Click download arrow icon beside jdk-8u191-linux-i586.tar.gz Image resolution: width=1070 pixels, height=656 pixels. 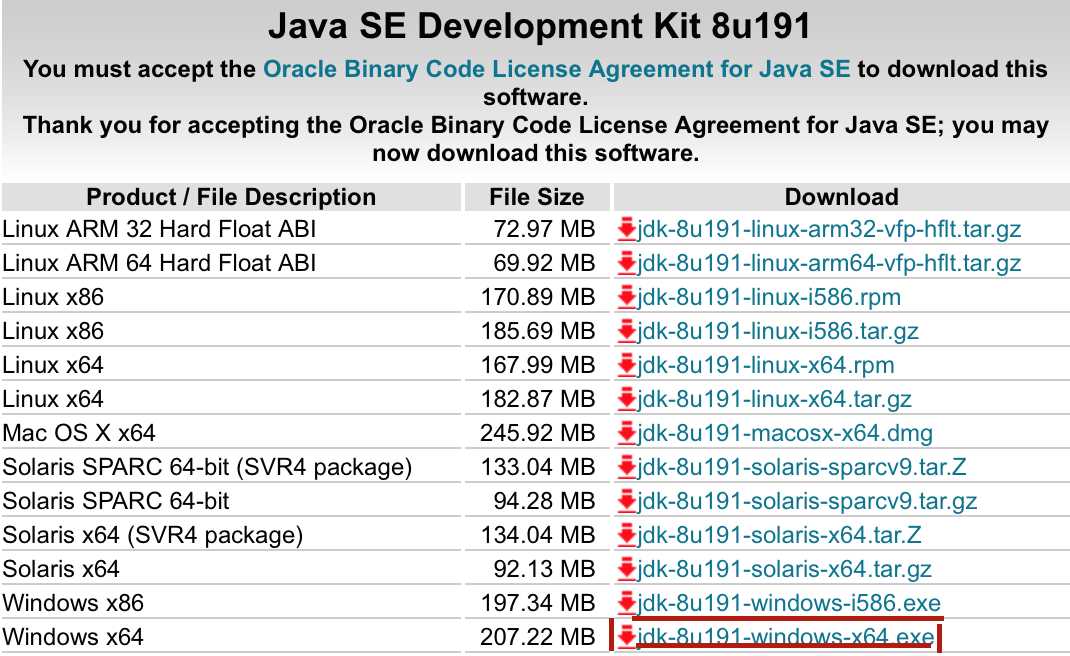pyautogui.click(x=626, y=331)
